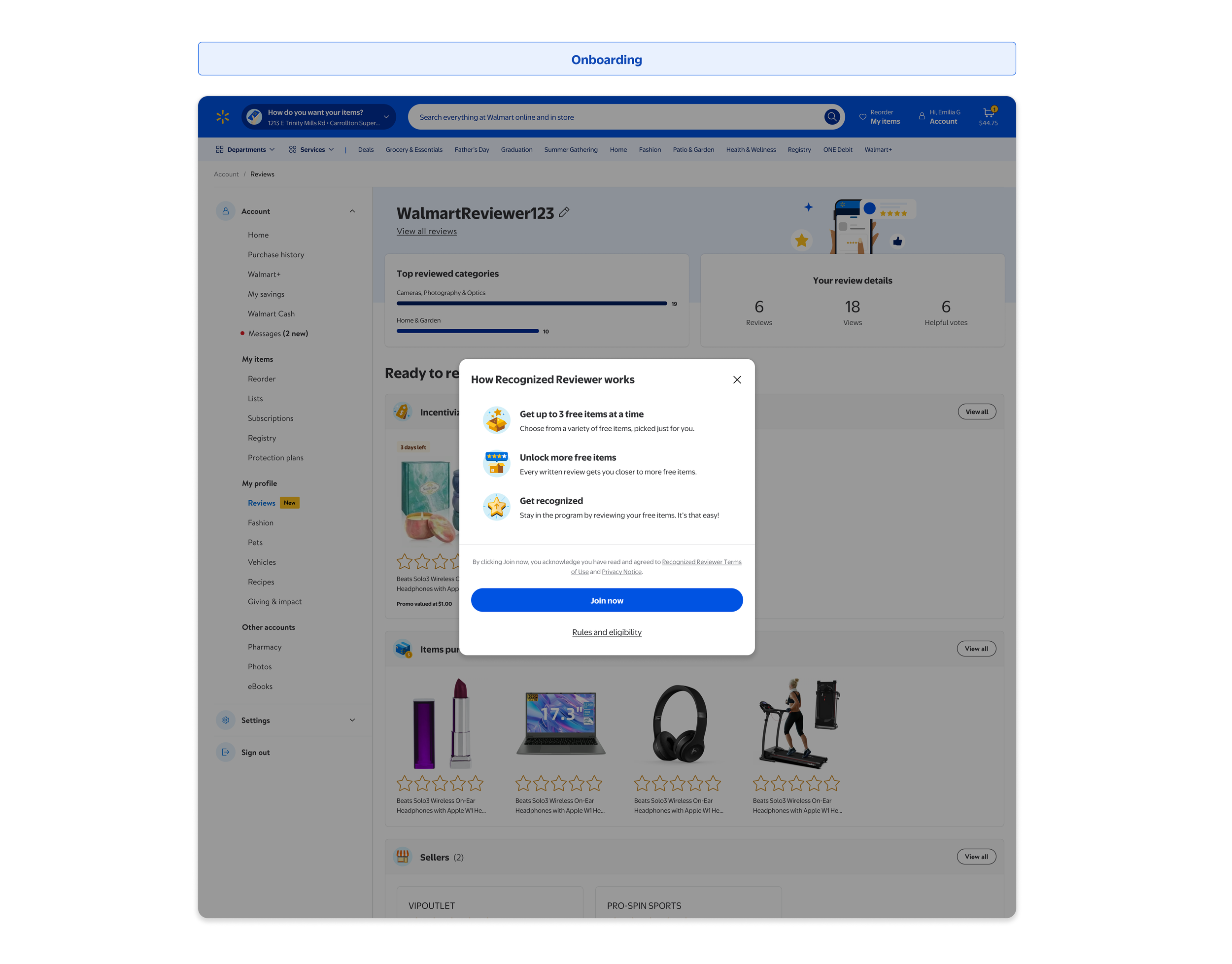This screenshot has width=1232, height=964.
Task: Open Protection plans in sidebar
Action: tap(275, 458)
